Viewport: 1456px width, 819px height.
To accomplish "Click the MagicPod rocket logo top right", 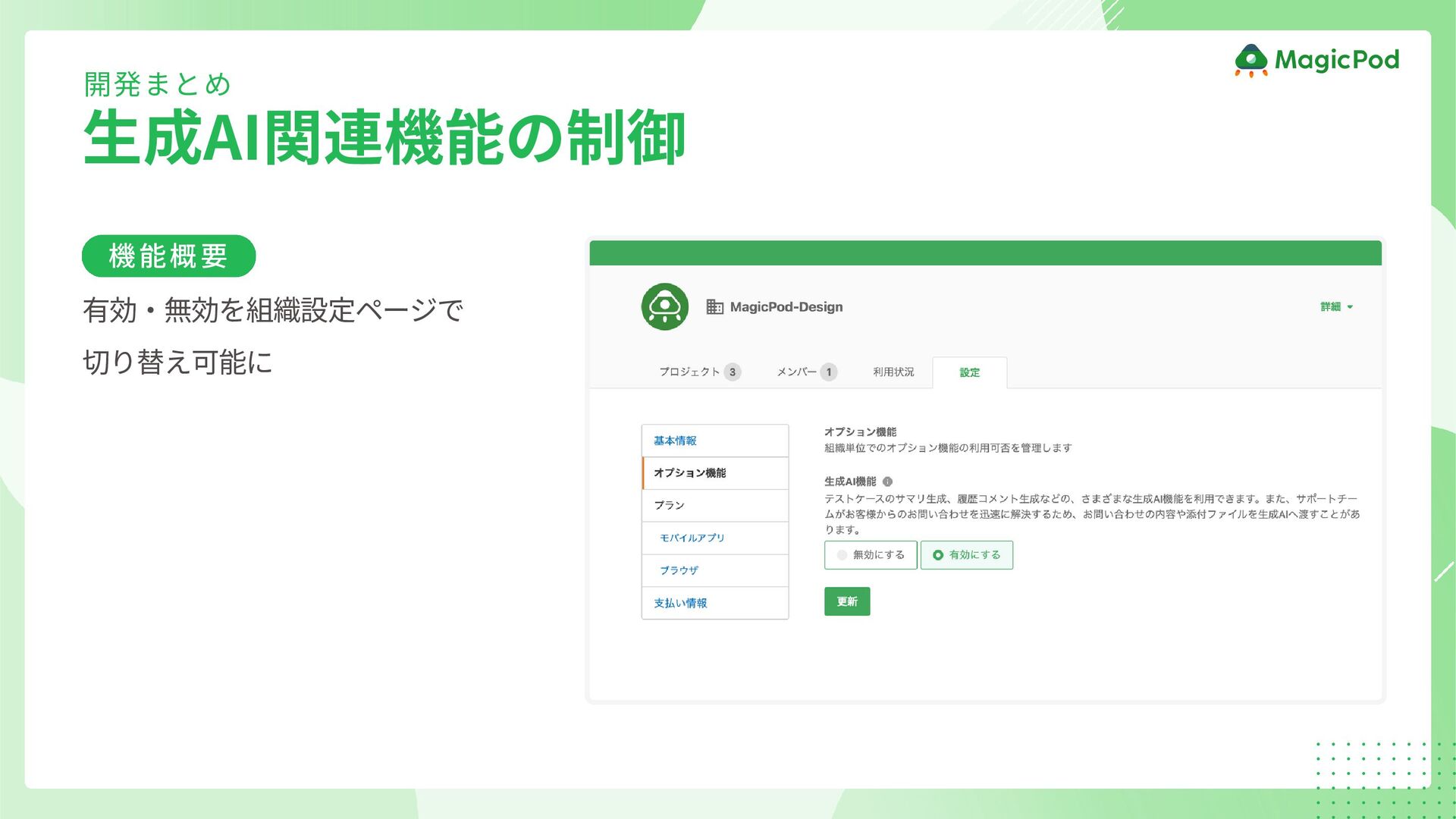I will point(1251,61).
